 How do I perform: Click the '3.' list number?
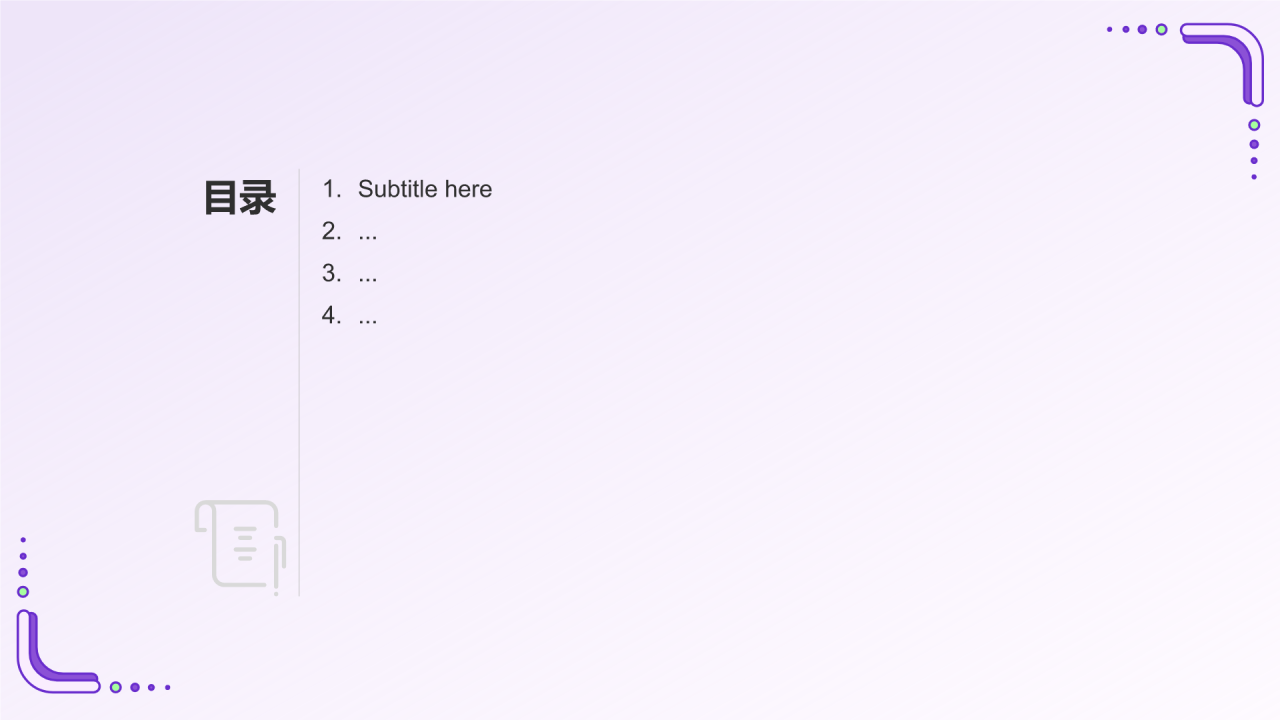(x=332, y=273)
